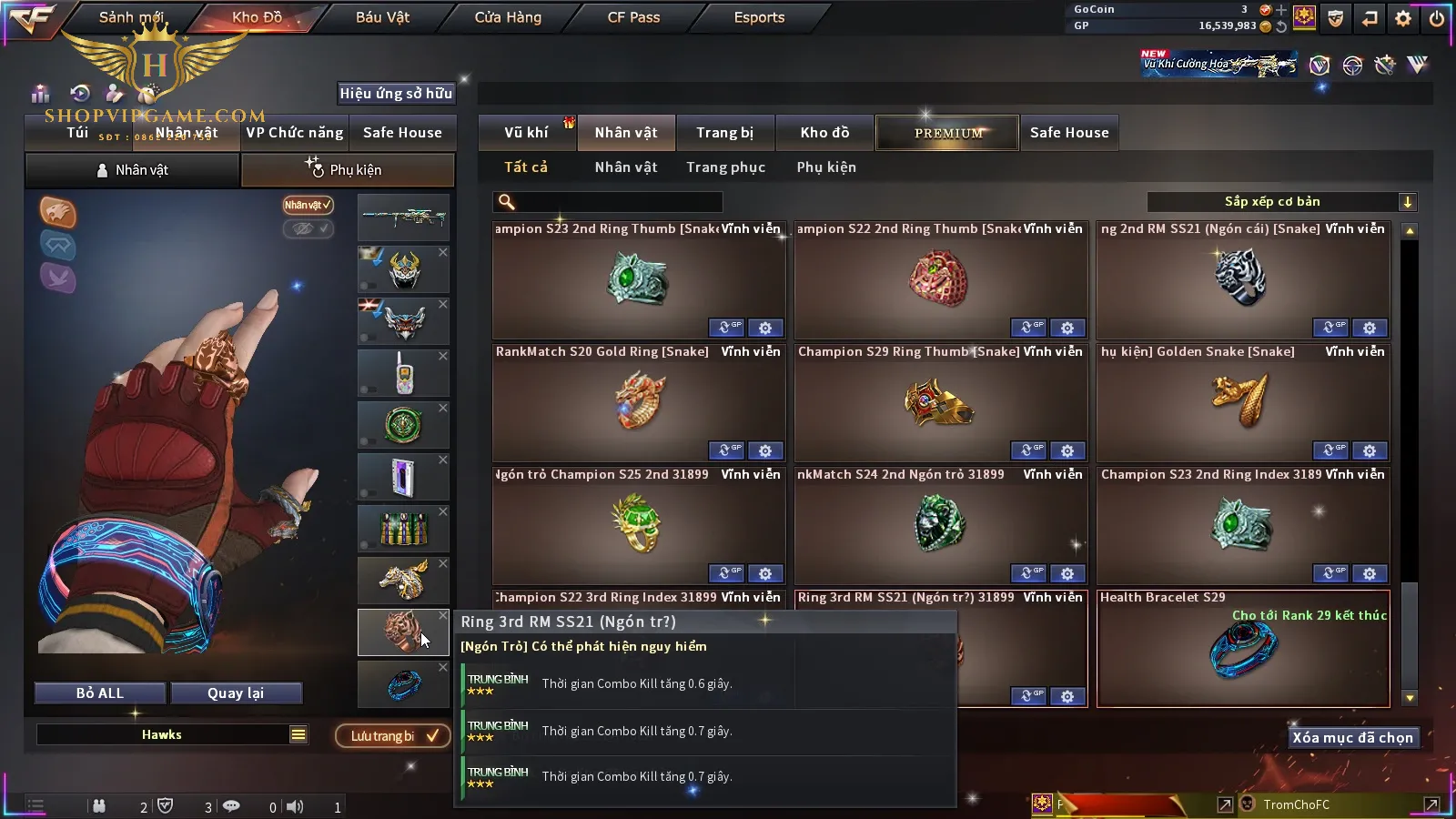1456x819 pixels.
Task: Open gear settings on RankMatch S20 Gold Ring
Action: coord(765,450)
